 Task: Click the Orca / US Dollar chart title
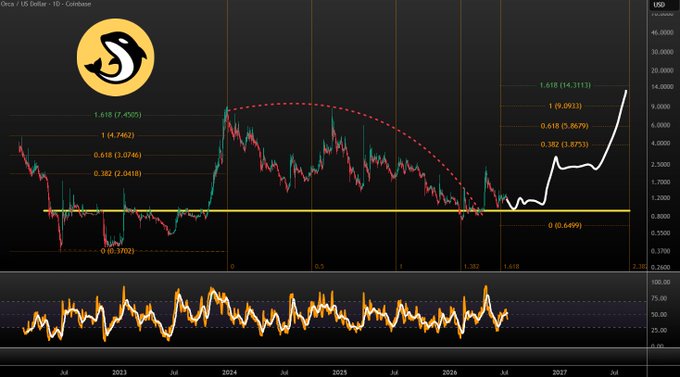tap(46, 4)
